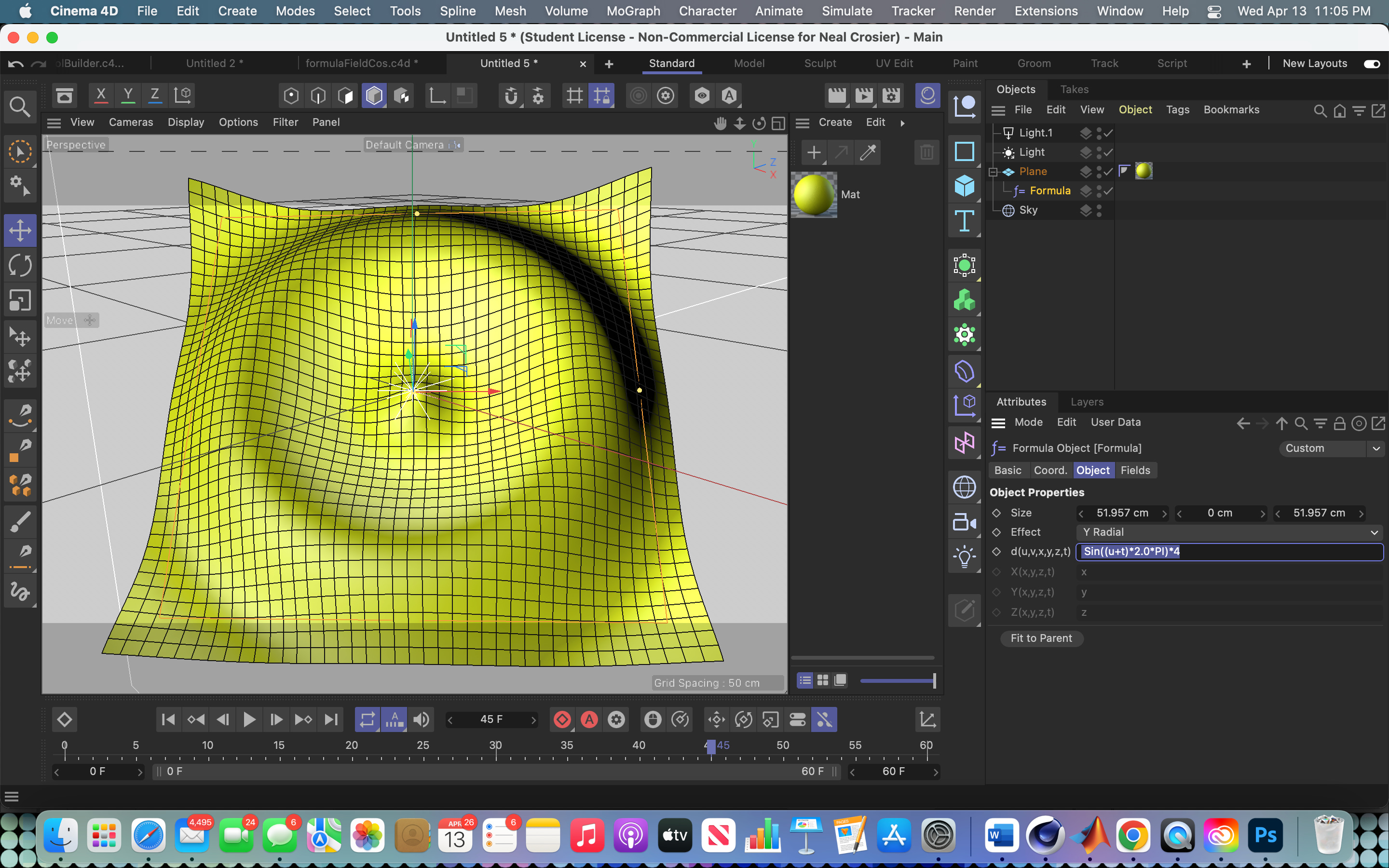The width and height of the screenshot is (1389, 868).
Task: Select the Scale tool in left toolbar
Action: pyautogui.click(x=20, y=300)
